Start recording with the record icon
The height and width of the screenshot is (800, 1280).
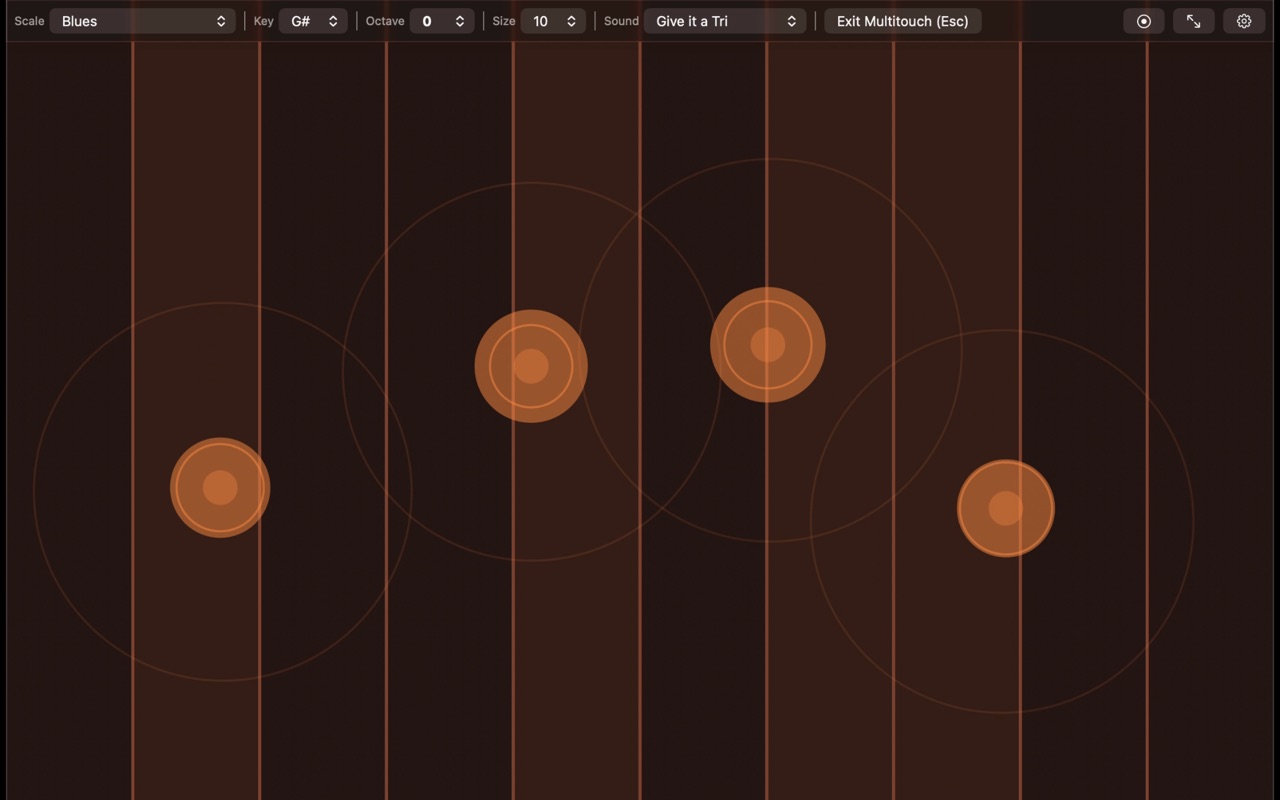[x=1144, y=21]
